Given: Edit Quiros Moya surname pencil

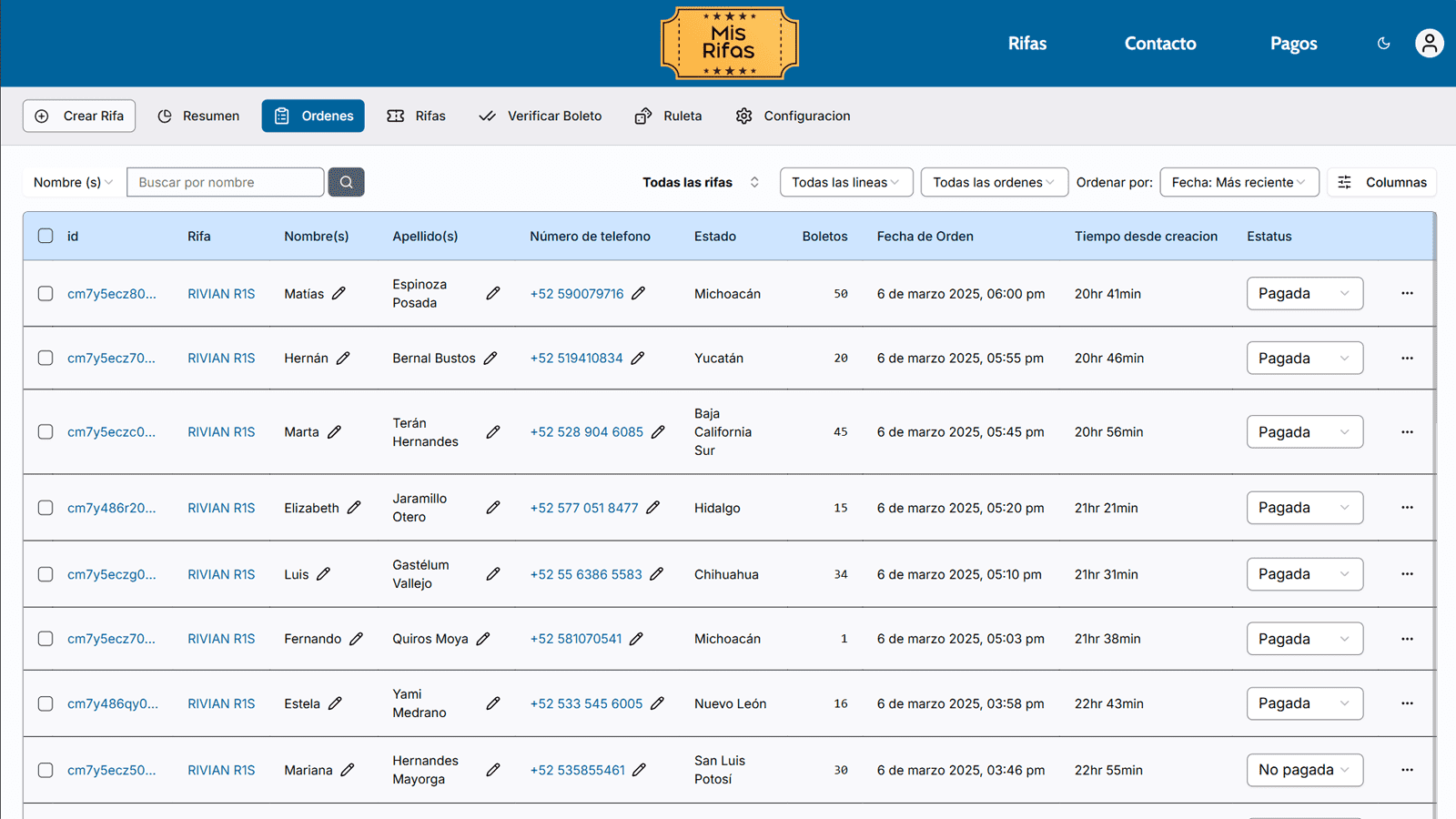Looking at the screenshot, I should pyautogui.click(x=482, y=638).
